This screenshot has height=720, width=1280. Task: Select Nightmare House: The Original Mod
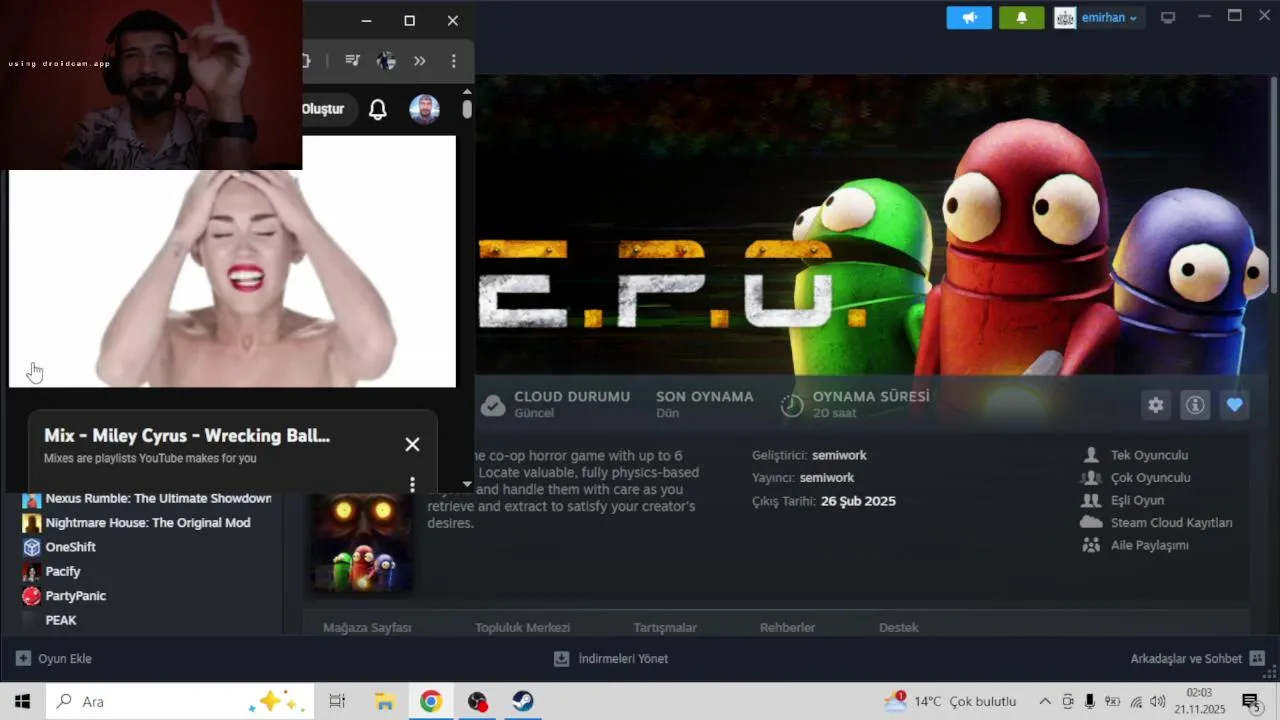click(x=148, y=523)
